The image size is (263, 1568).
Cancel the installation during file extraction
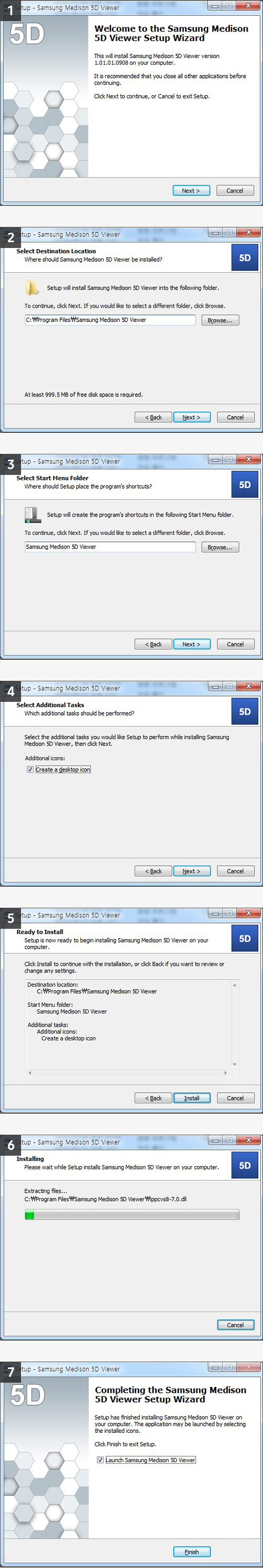[x=236, y=1325]
